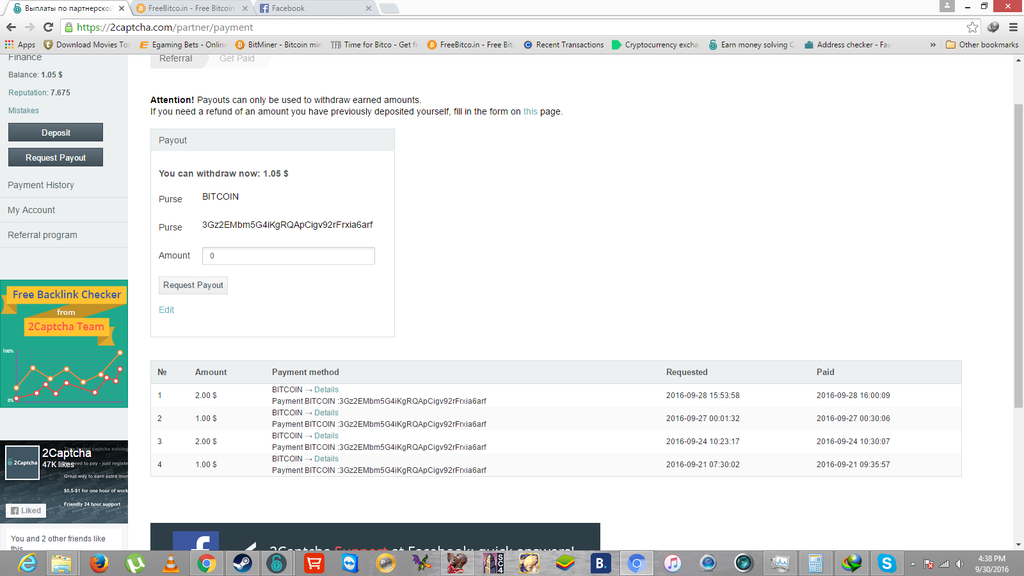Open uTorrent from the taskbar

click(134, 563)
